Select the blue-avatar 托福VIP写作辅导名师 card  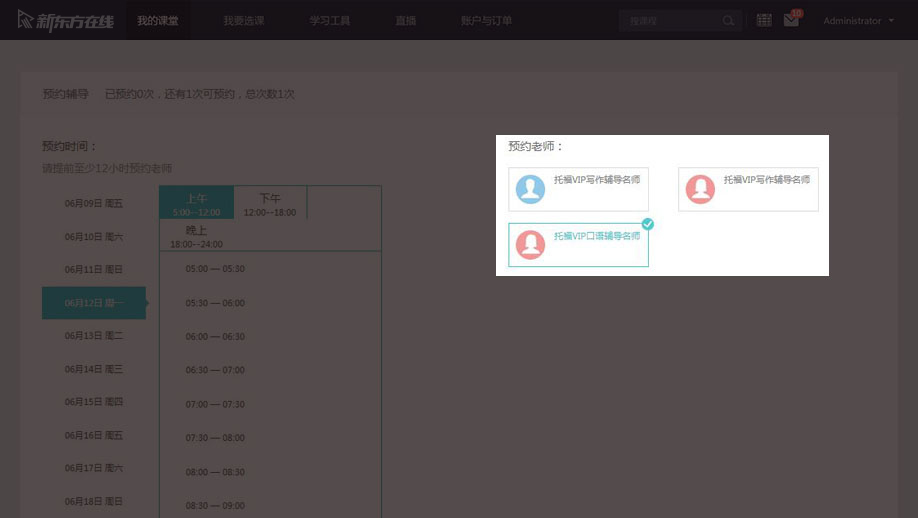(578, 189)
